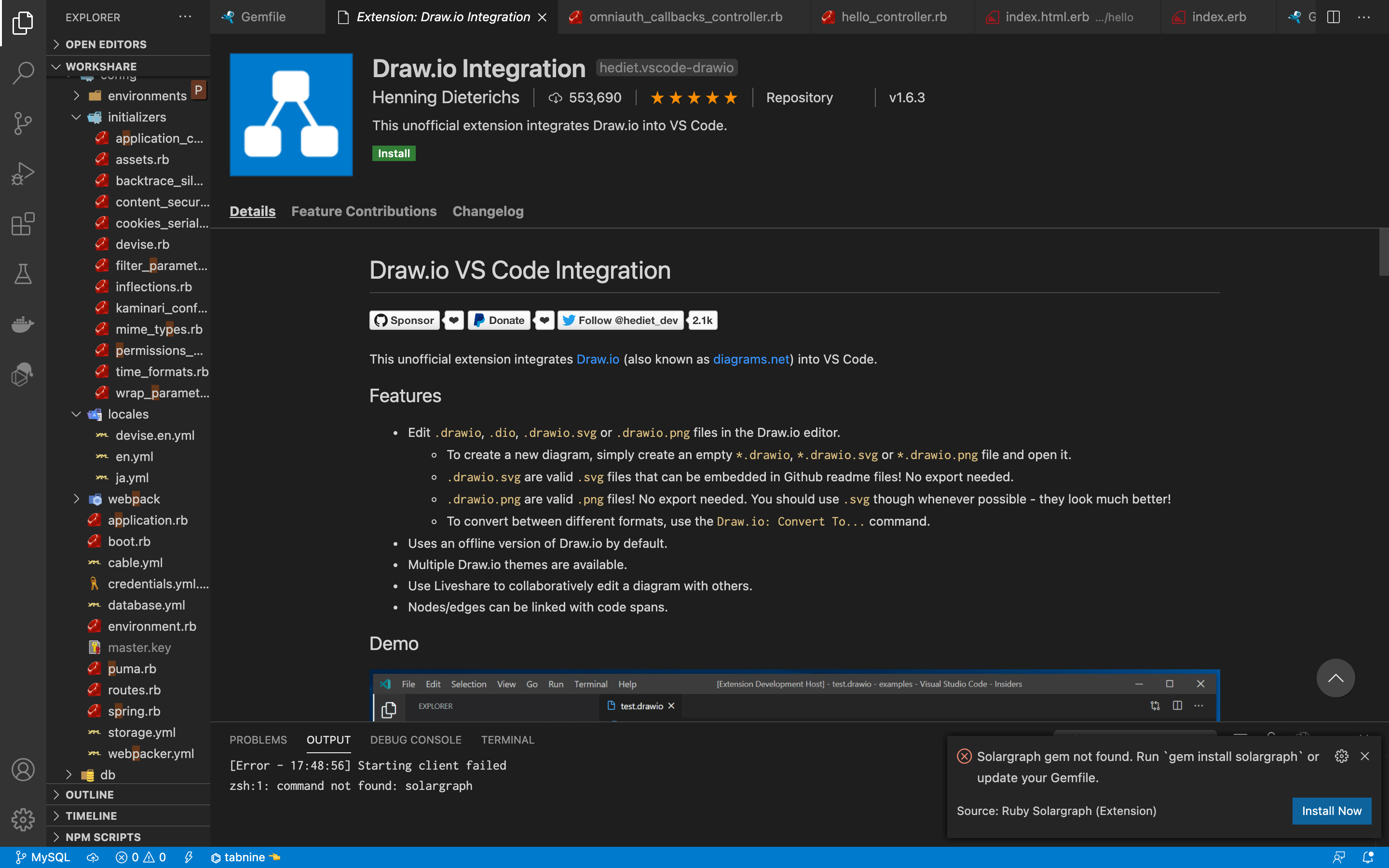Click the split editor right icon
Screen dimensions: 1389x868
1334,17
